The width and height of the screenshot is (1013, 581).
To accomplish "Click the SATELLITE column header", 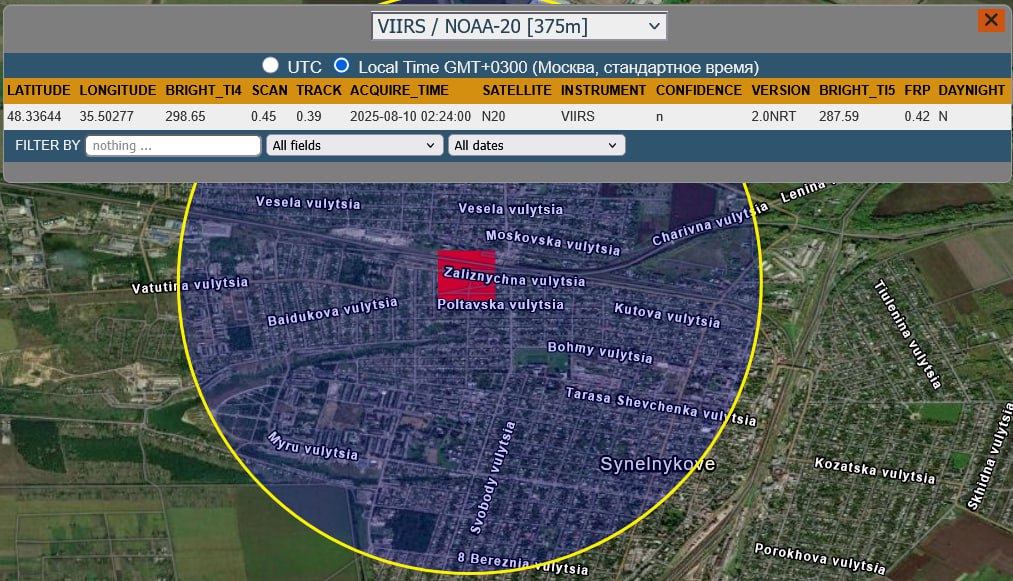I will click(517, 90).
